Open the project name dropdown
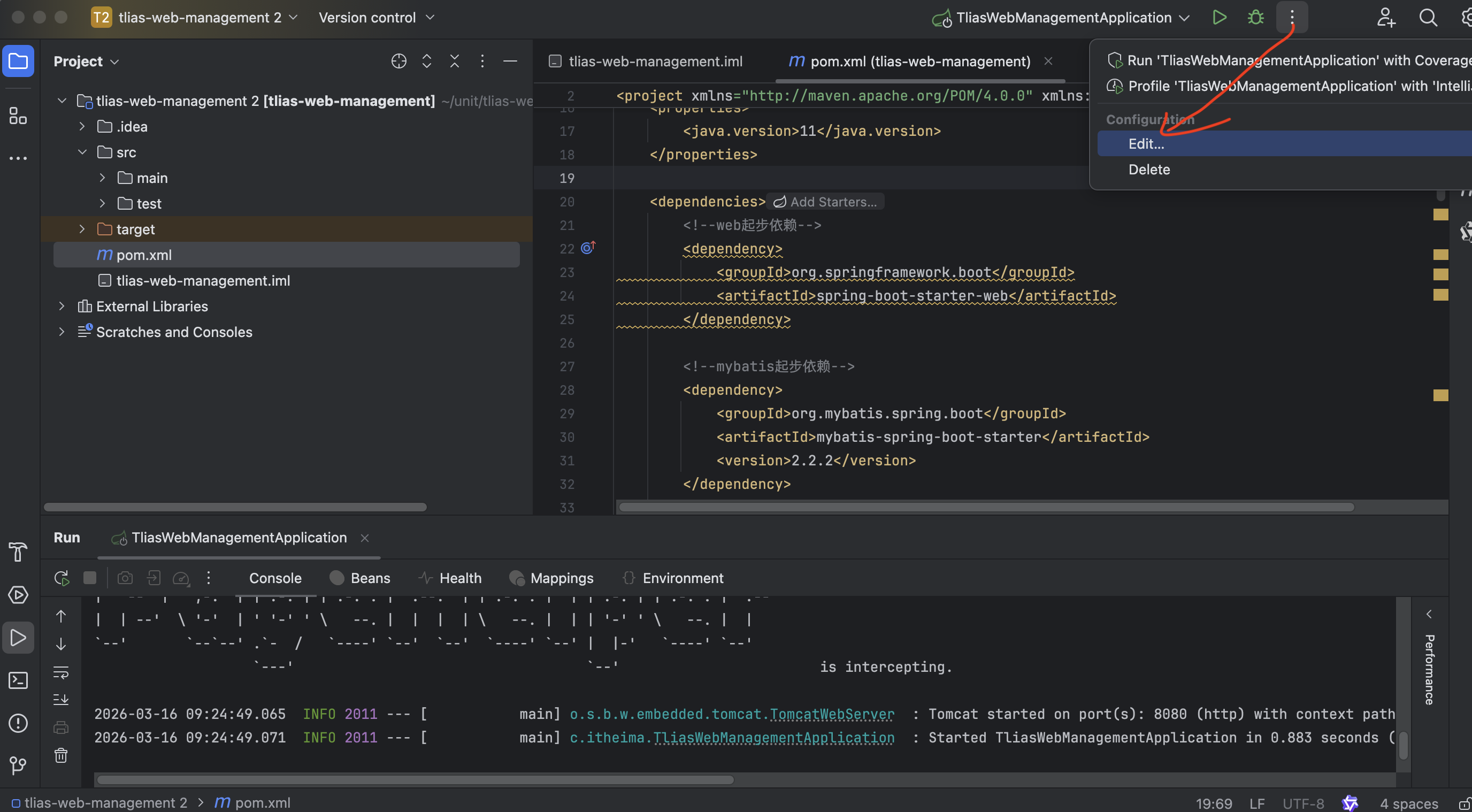Screen dimensions: 1472x812 [194, 18]
